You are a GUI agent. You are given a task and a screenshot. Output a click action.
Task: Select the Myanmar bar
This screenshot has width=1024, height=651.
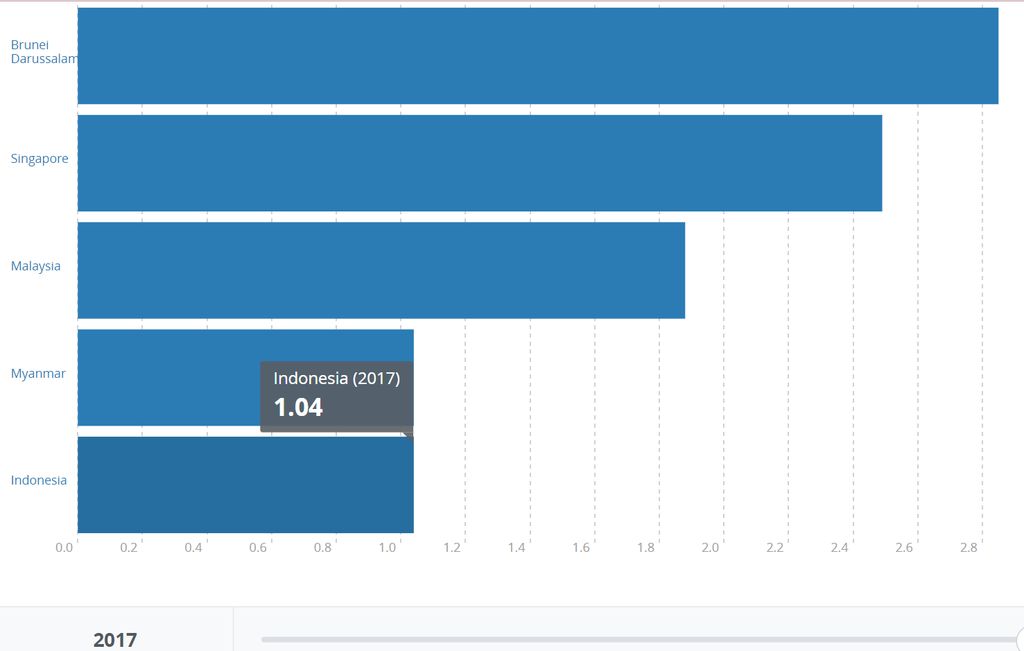(168, 377)
